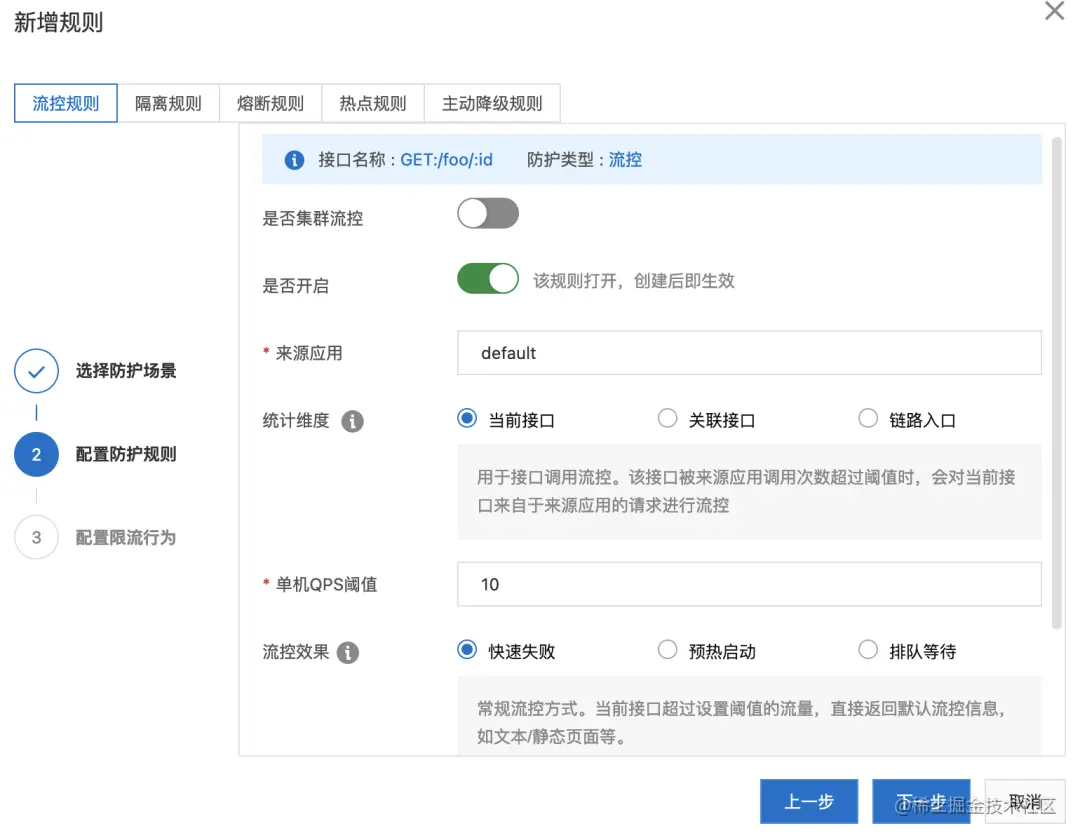
Task: Click the 单机QPS阈值 input field
Action: click(749, 585)
